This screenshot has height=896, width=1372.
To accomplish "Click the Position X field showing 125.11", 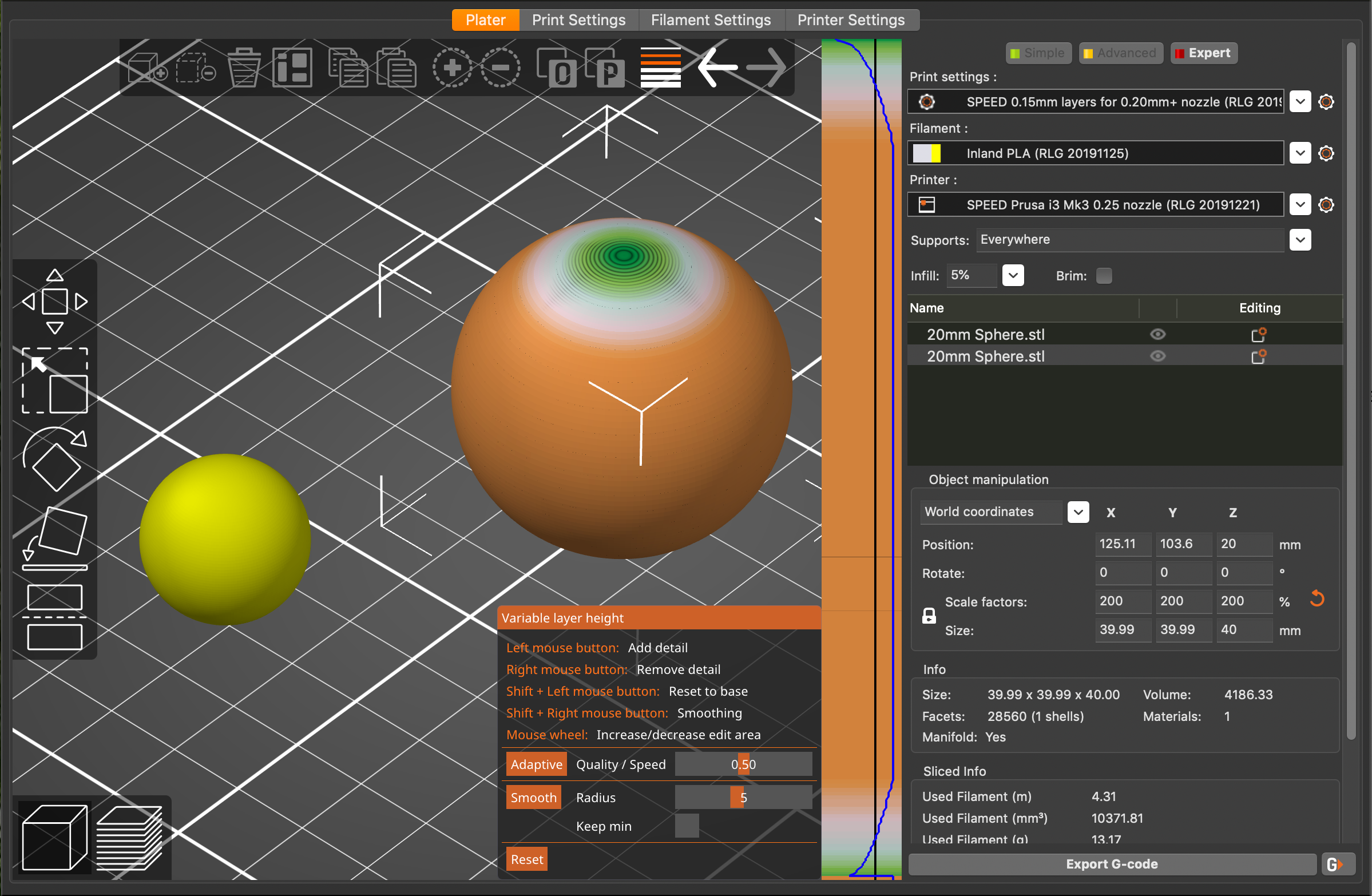I will click(x=1123, y=544).
